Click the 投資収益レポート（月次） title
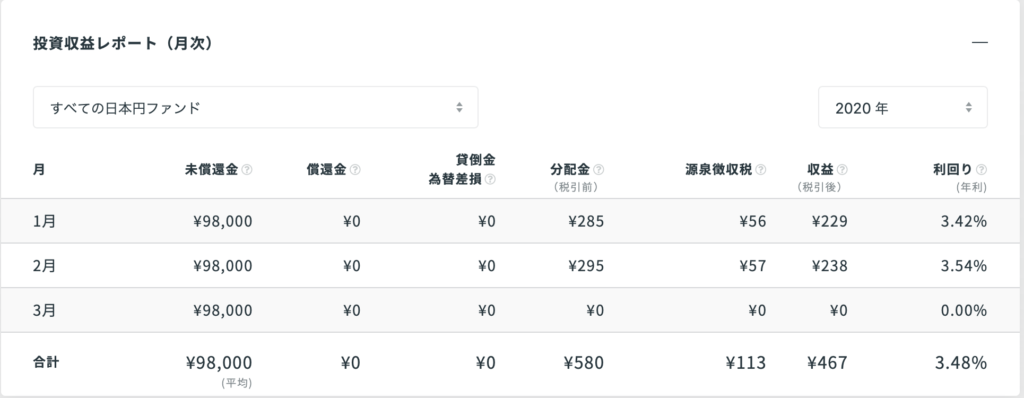 click(123, 43)
